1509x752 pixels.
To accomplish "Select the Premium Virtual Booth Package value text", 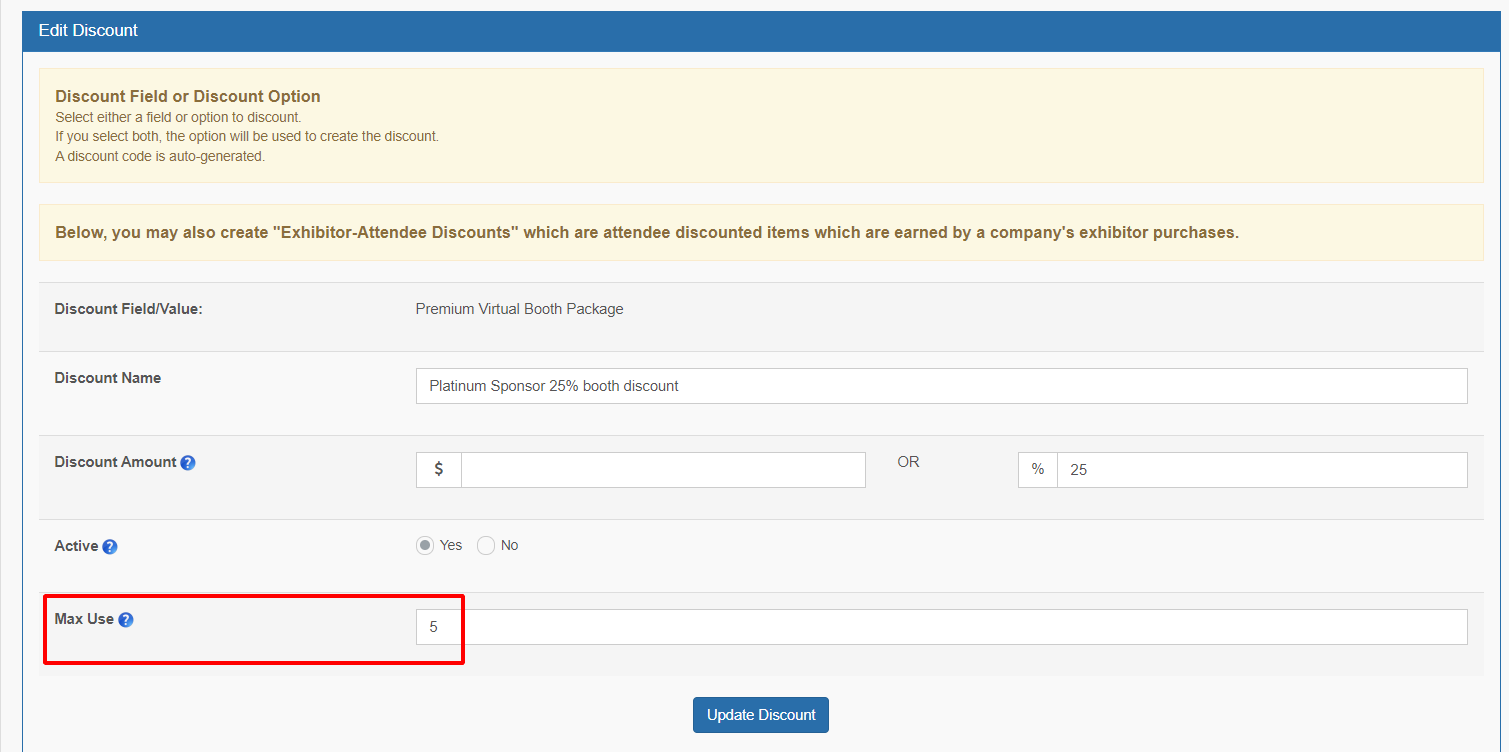I will click(x=519, y=309).
